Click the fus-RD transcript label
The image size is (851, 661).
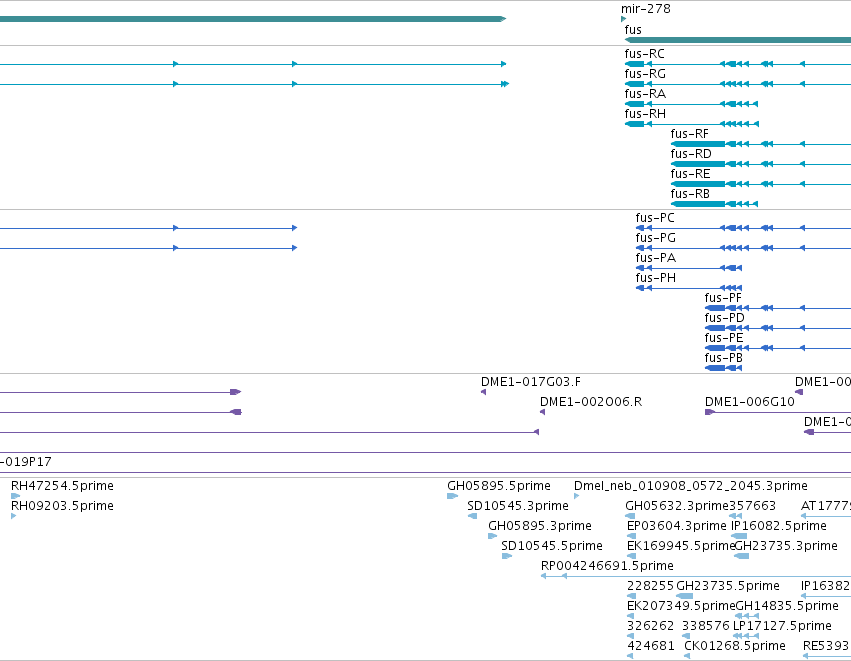tap(691, 154)
